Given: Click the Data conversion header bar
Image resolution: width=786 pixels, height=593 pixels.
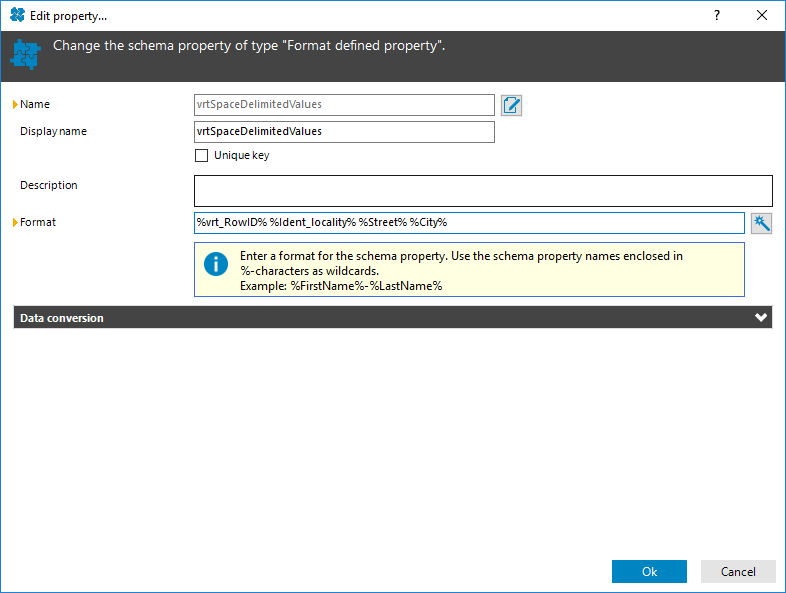Looking at the screenshot, I should [x=392, y=318].
